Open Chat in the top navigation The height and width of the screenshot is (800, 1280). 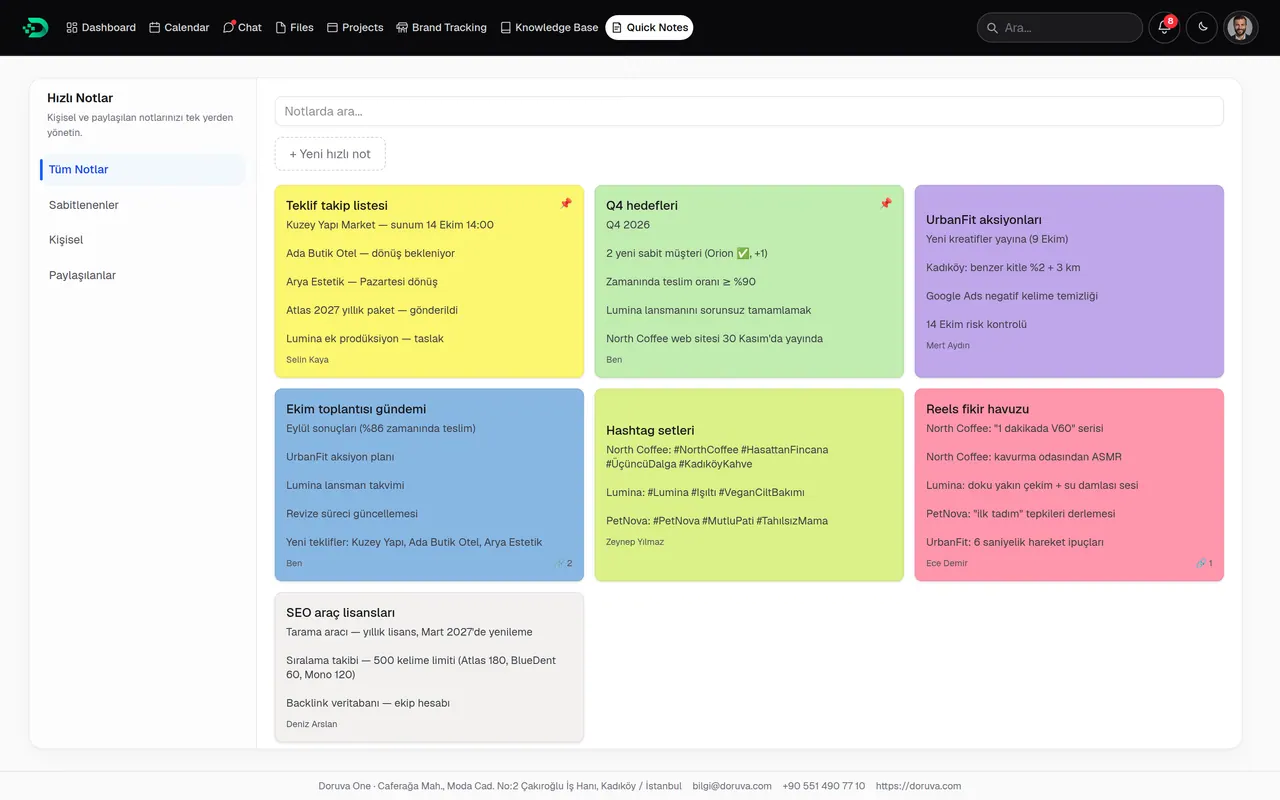pyautogui.click(x=242, y=28)
